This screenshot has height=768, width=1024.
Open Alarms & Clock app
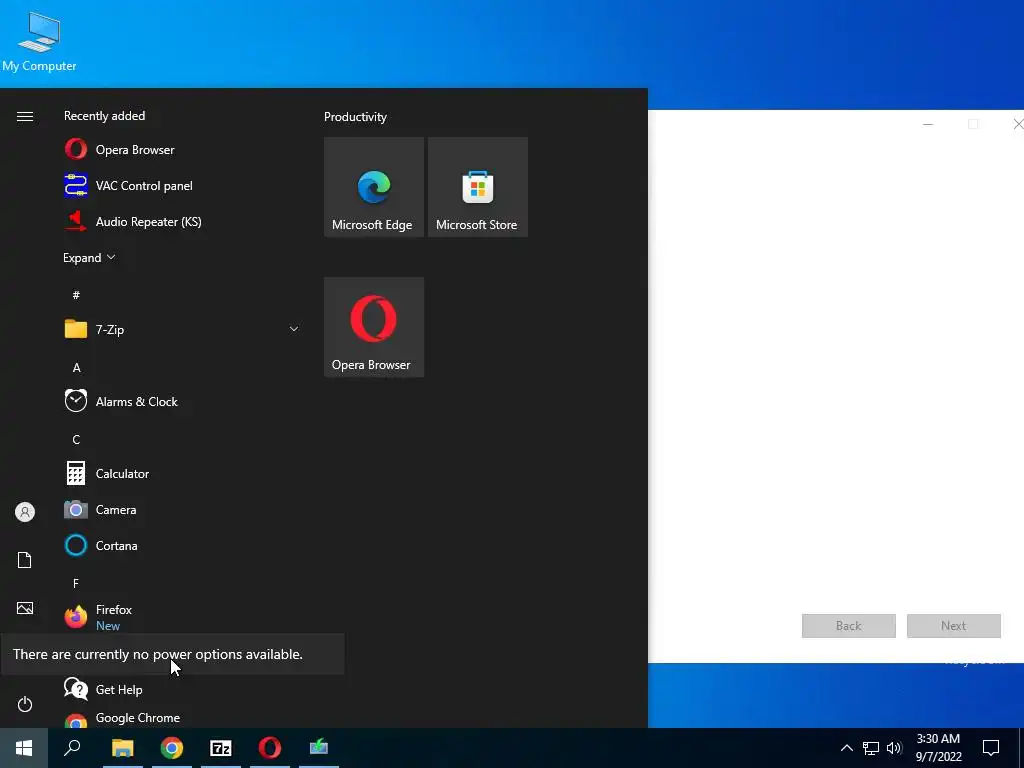pyautogui.click(x=183, y=401)
